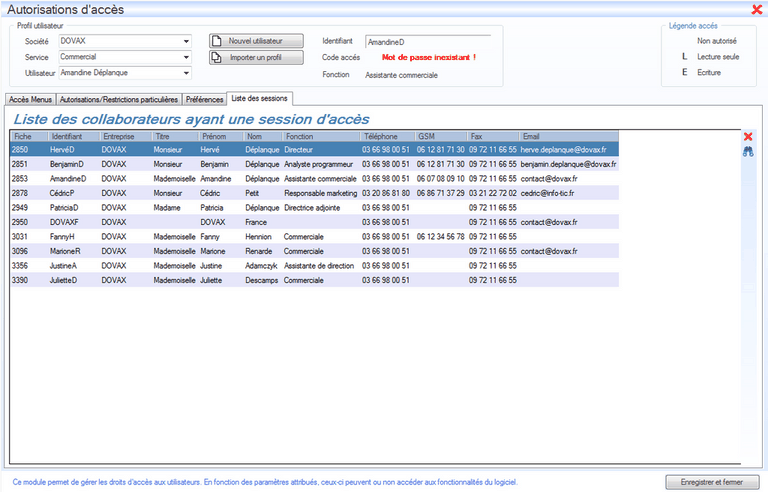Click the GSM column header
The image size is (768, 492).
[x=441, y=136]
